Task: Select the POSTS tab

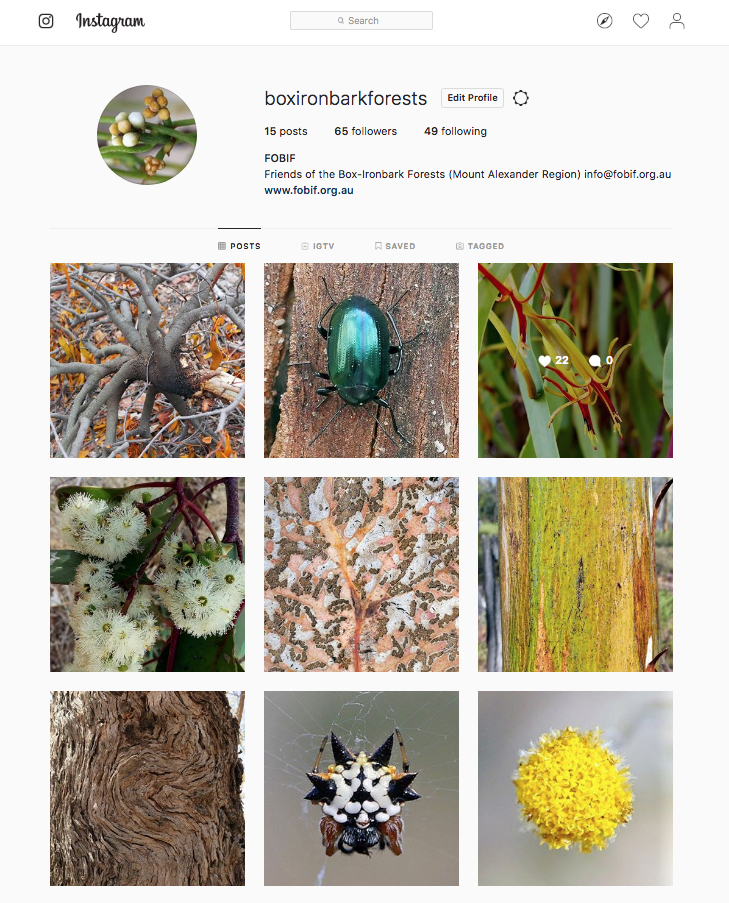Action: [x=239, y=246]
